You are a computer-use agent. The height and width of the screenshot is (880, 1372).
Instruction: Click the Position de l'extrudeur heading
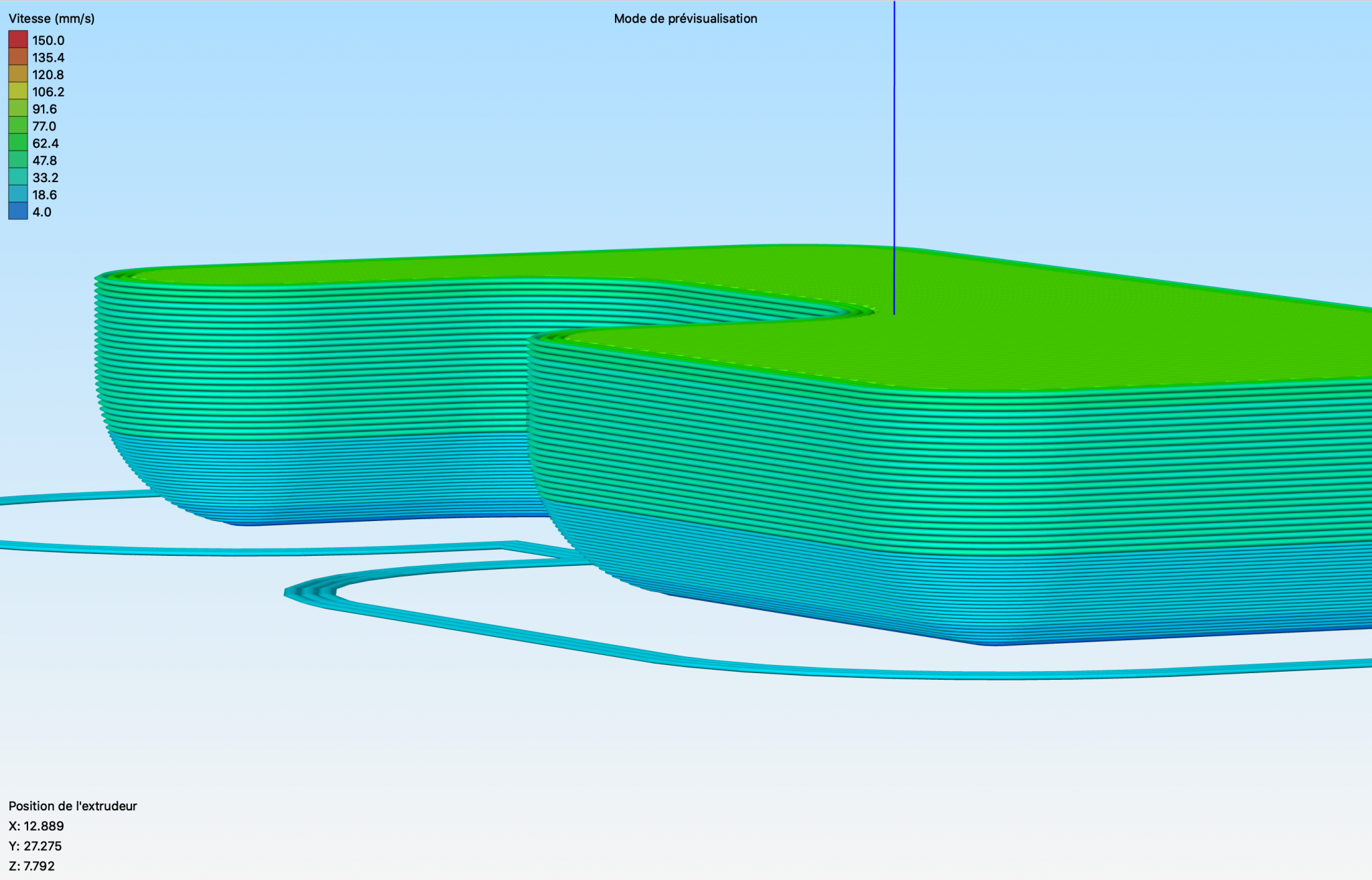click(x=72, y=806)
